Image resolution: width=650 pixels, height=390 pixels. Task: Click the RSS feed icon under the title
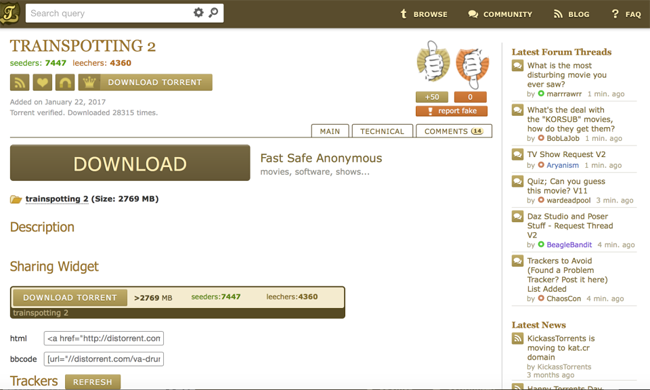coord(19,82)
